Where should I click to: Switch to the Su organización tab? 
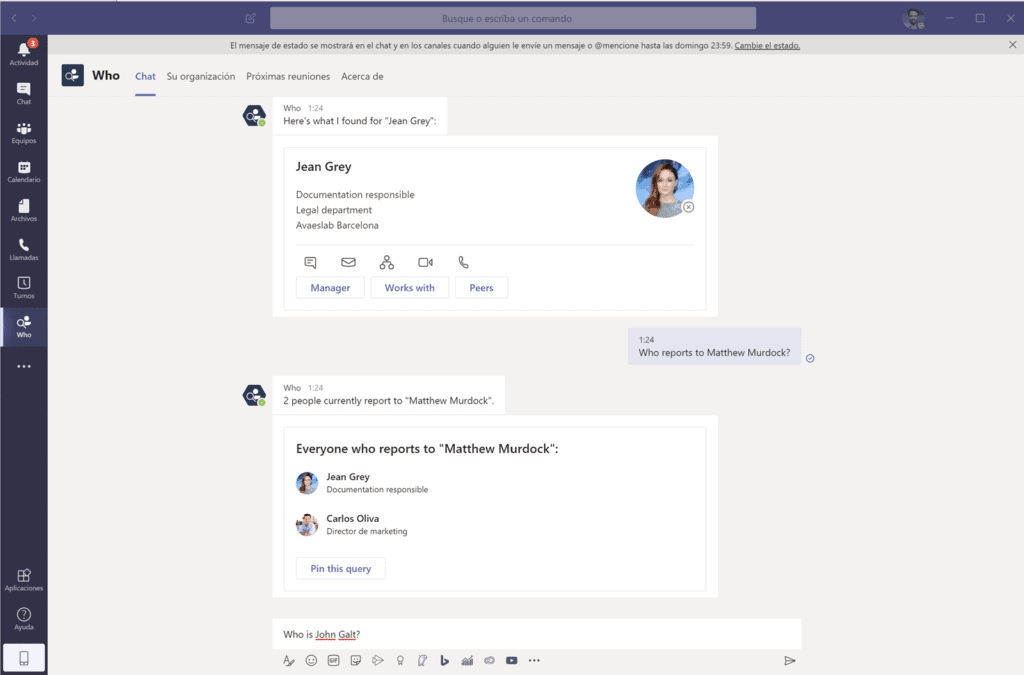point(201,76)
